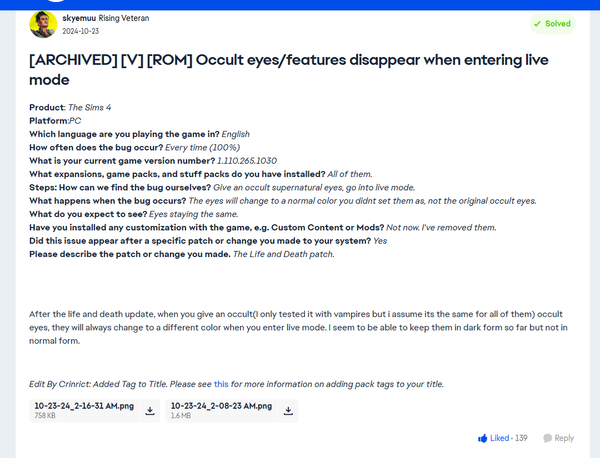Click the Rising Veteran rank label
This screenshot has height=458, width=600.
[x=132, y=18]
